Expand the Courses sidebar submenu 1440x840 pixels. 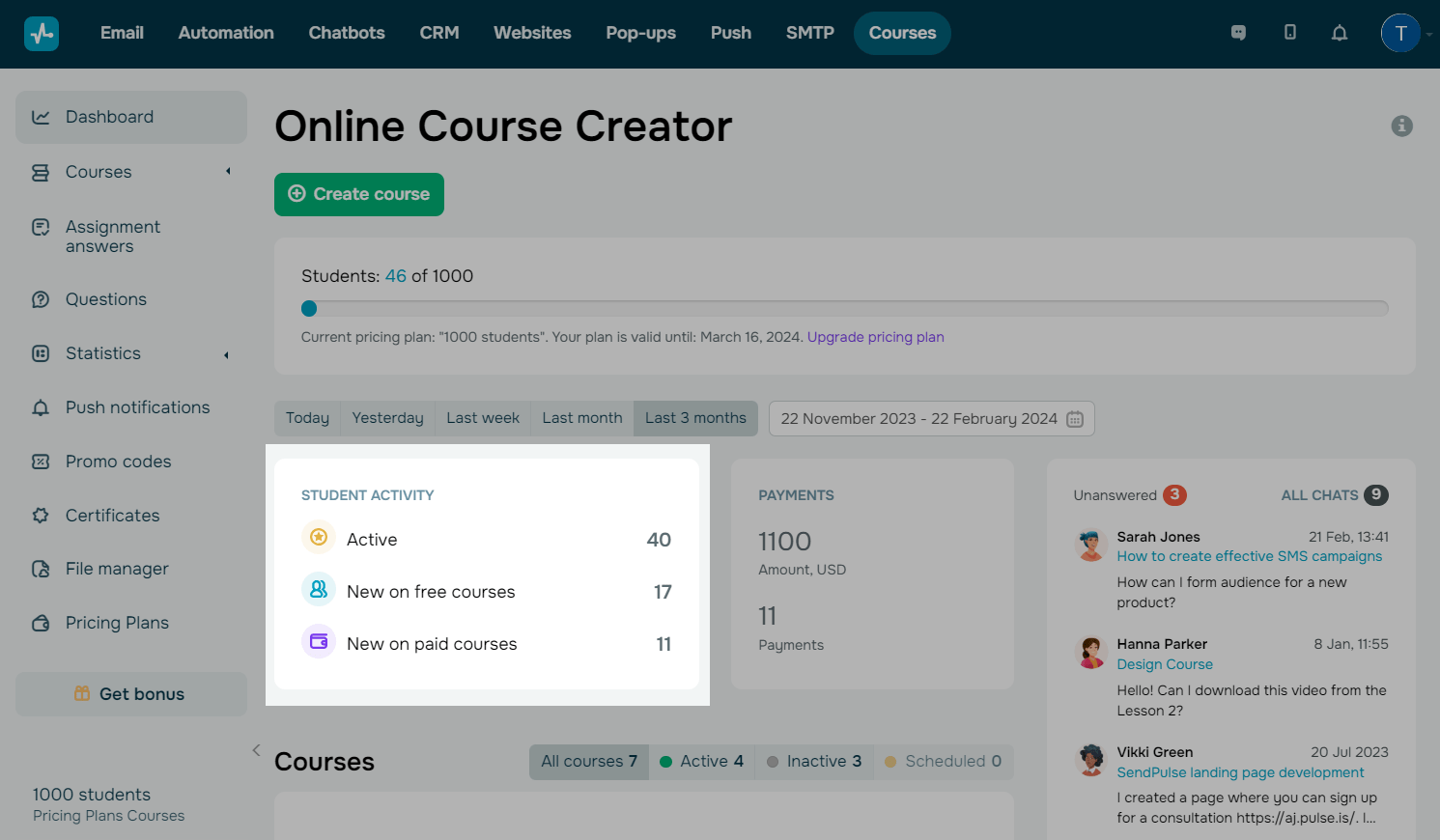coord(228,172)
